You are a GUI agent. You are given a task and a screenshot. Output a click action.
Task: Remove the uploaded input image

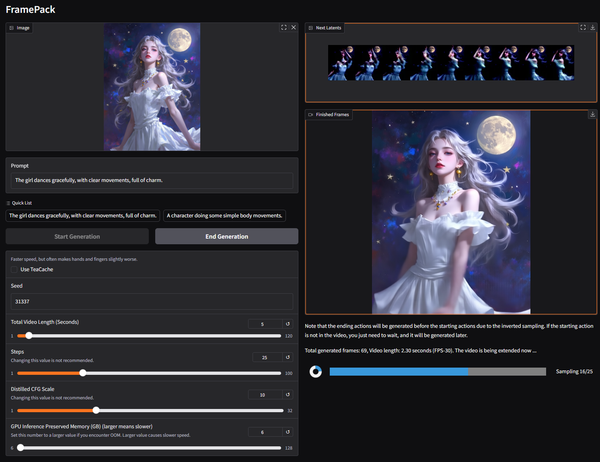click(x=293, y=28)
